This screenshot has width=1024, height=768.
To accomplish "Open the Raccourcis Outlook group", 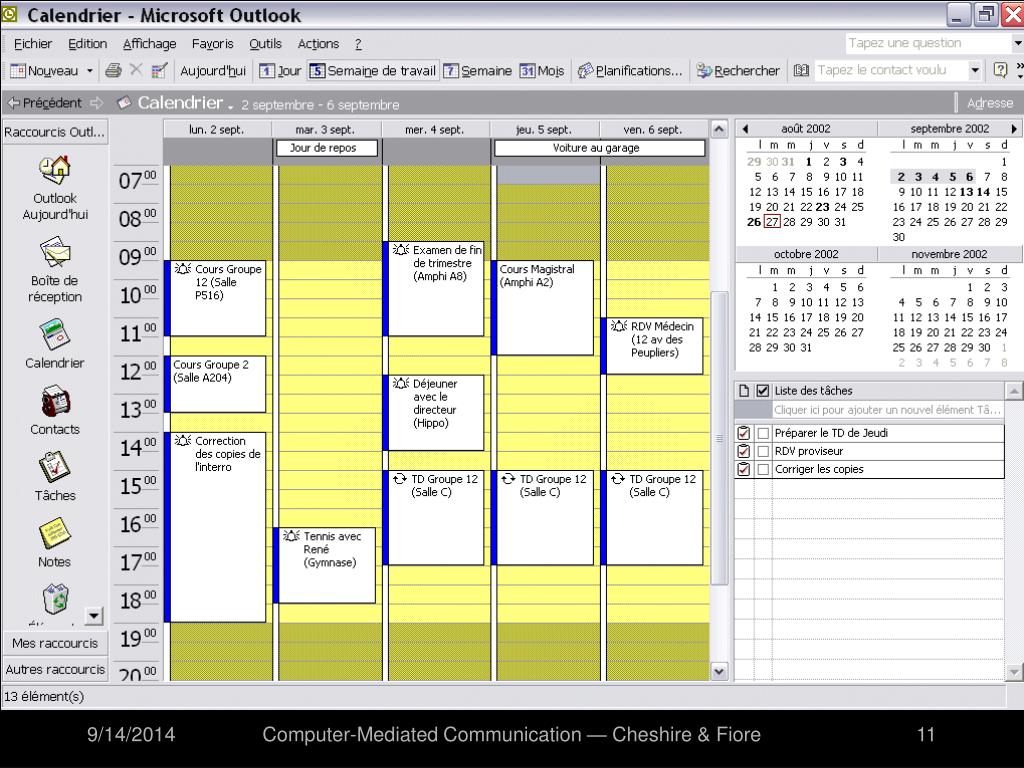I will tap(55, 132).
